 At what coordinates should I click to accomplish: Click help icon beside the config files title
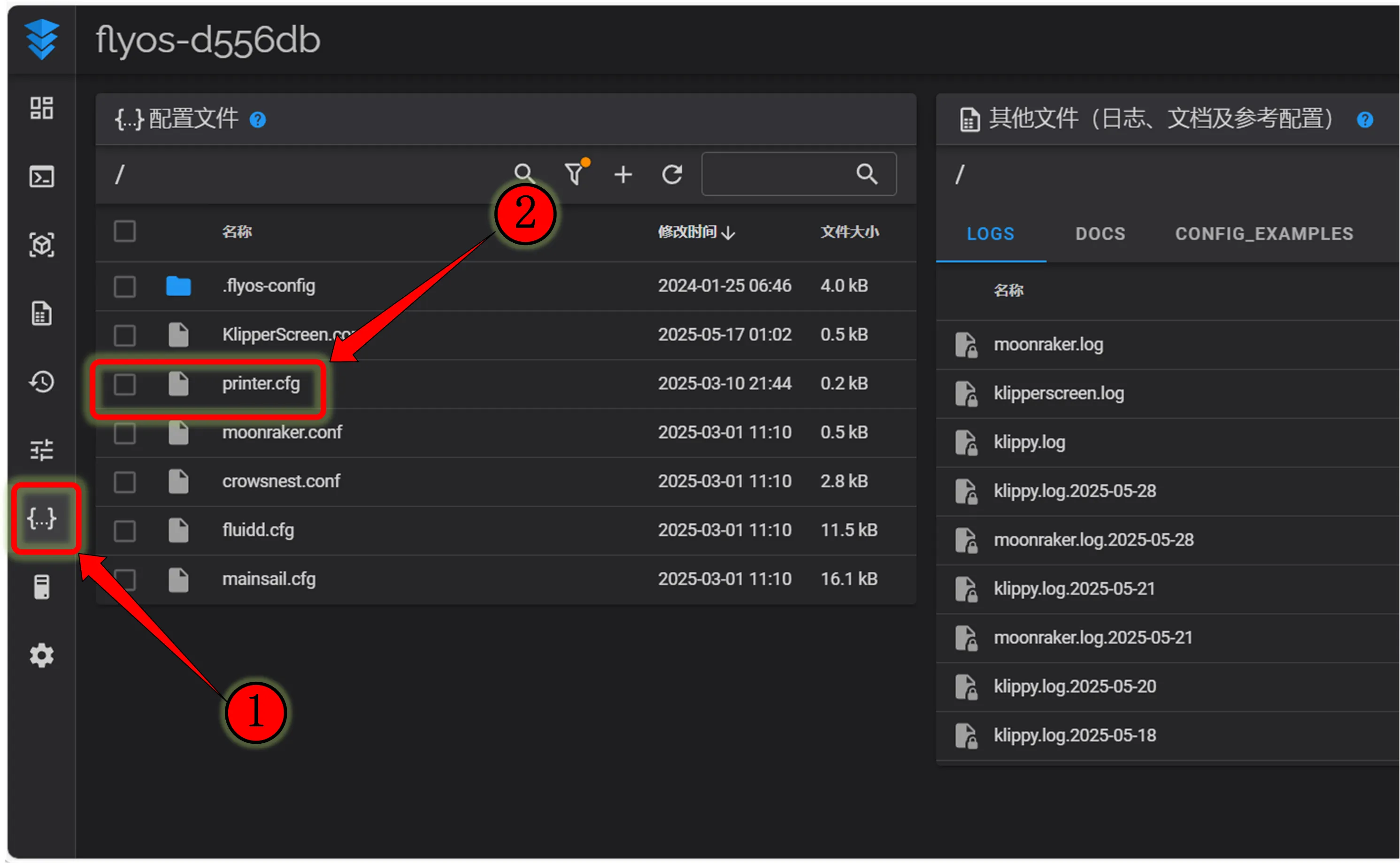click(257, 120)
